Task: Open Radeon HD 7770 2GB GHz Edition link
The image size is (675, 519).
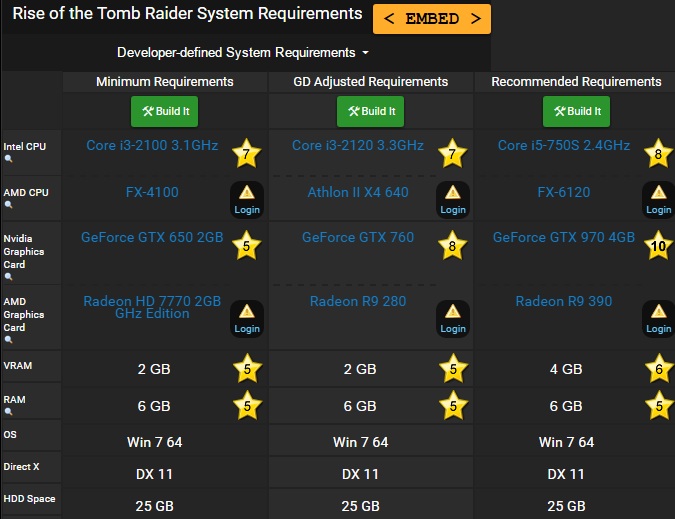Action: point(152,307)
